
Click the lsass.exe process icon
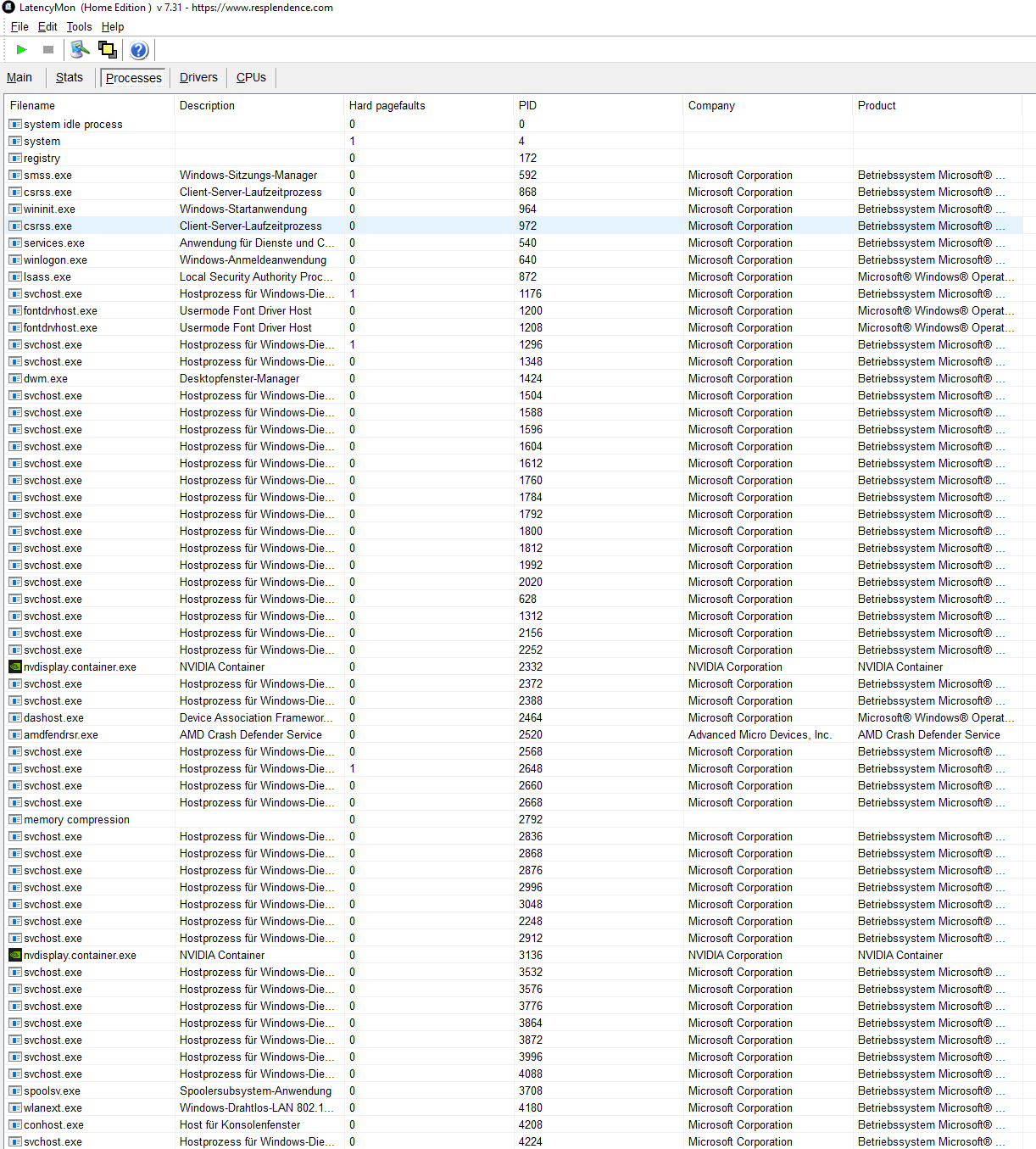(15, 276)
